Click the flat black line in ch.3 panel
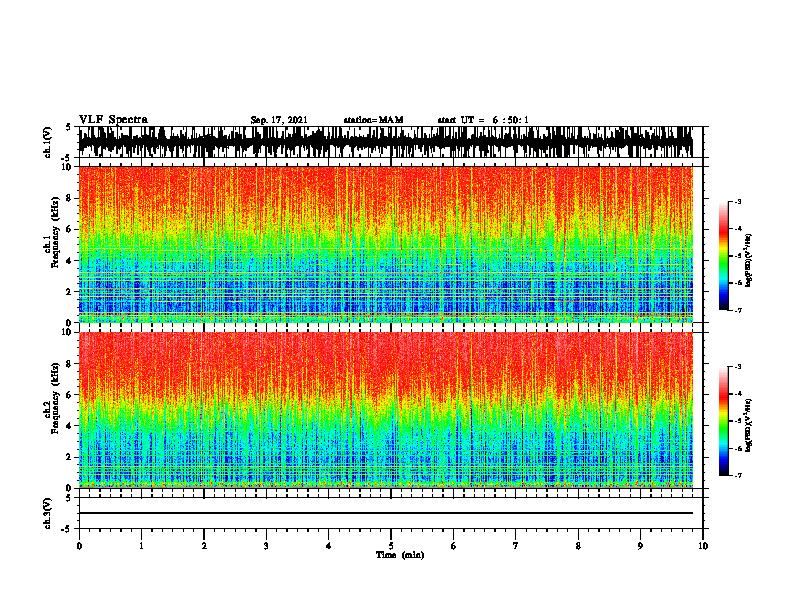792x612 pixels. coord(386,513)
